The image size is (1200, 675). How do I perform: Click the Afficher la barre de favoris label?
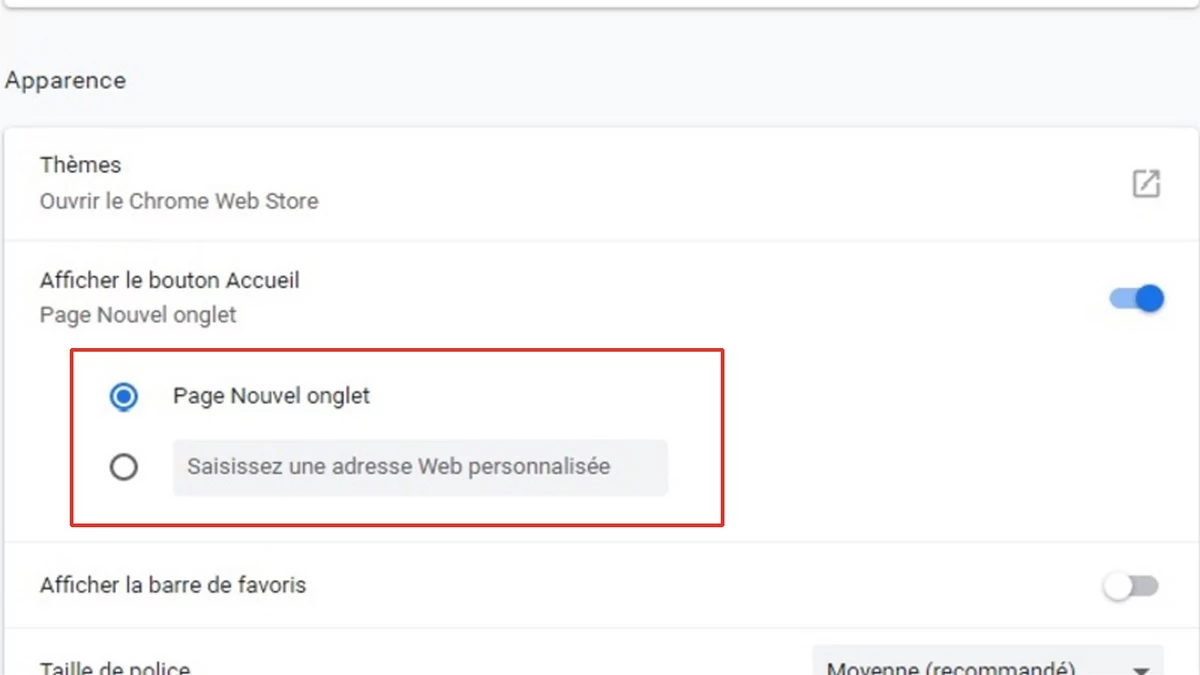173,585
